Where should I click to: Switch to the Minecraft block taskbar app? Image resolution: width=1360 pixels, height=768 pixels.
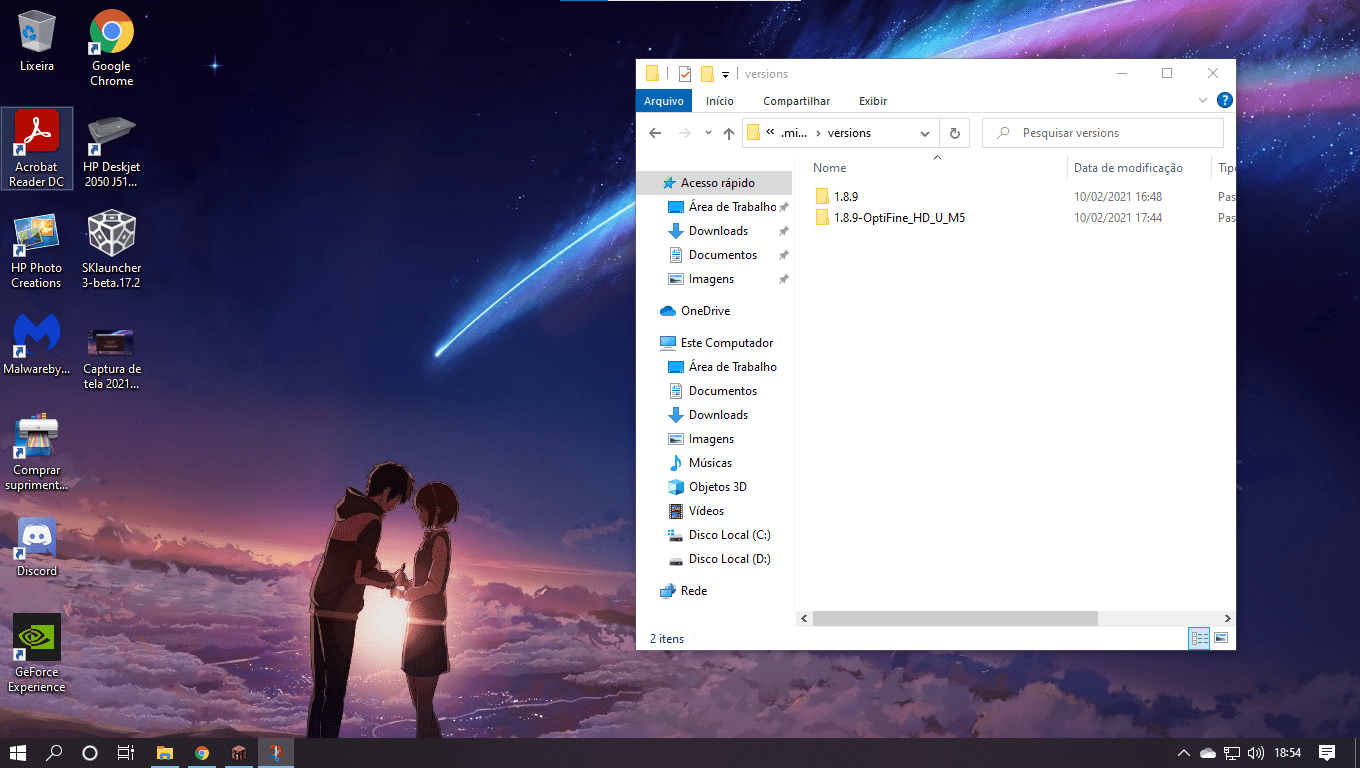(238, 753)
